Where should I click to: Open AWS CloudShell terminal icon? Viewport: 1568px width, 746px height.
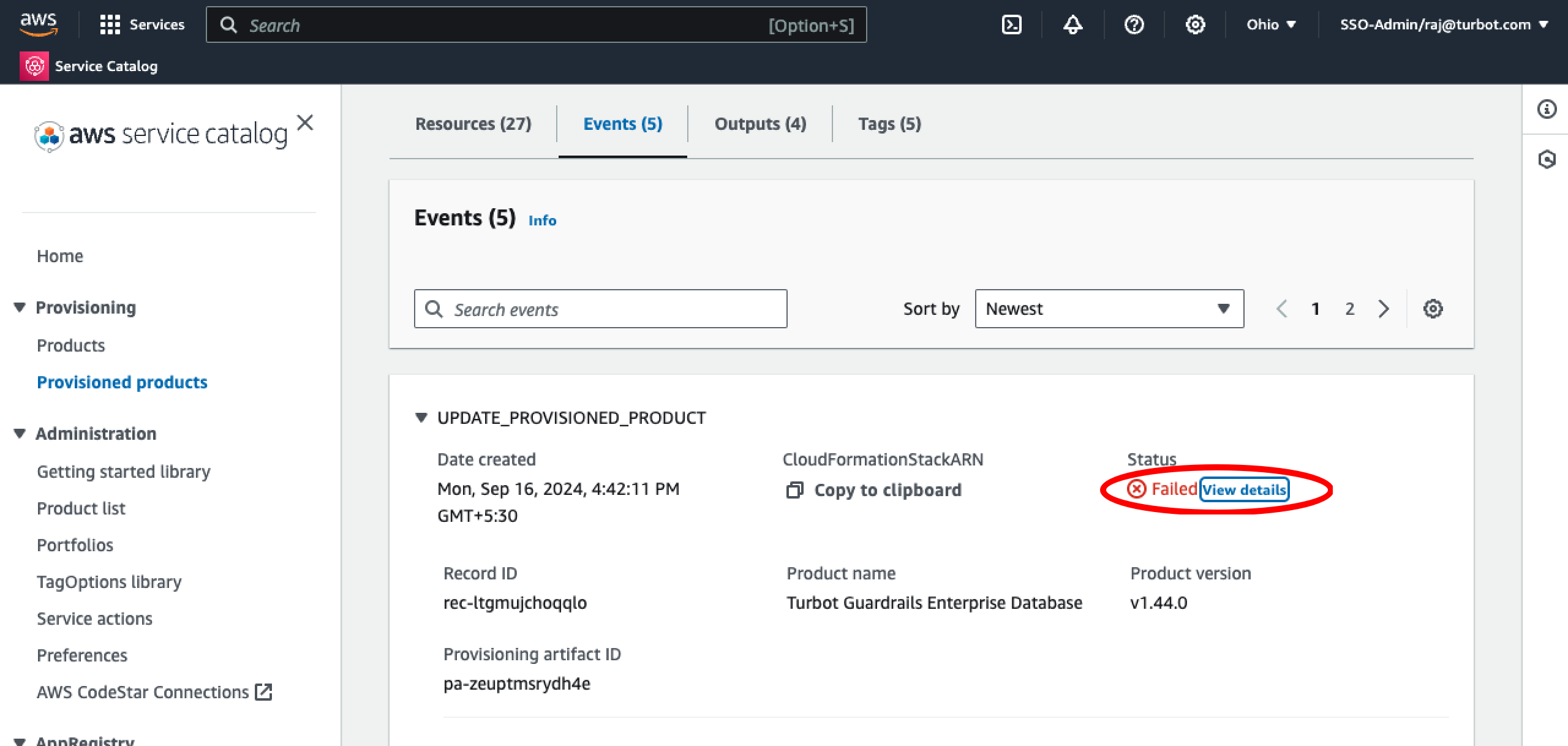click(1011, 24)
